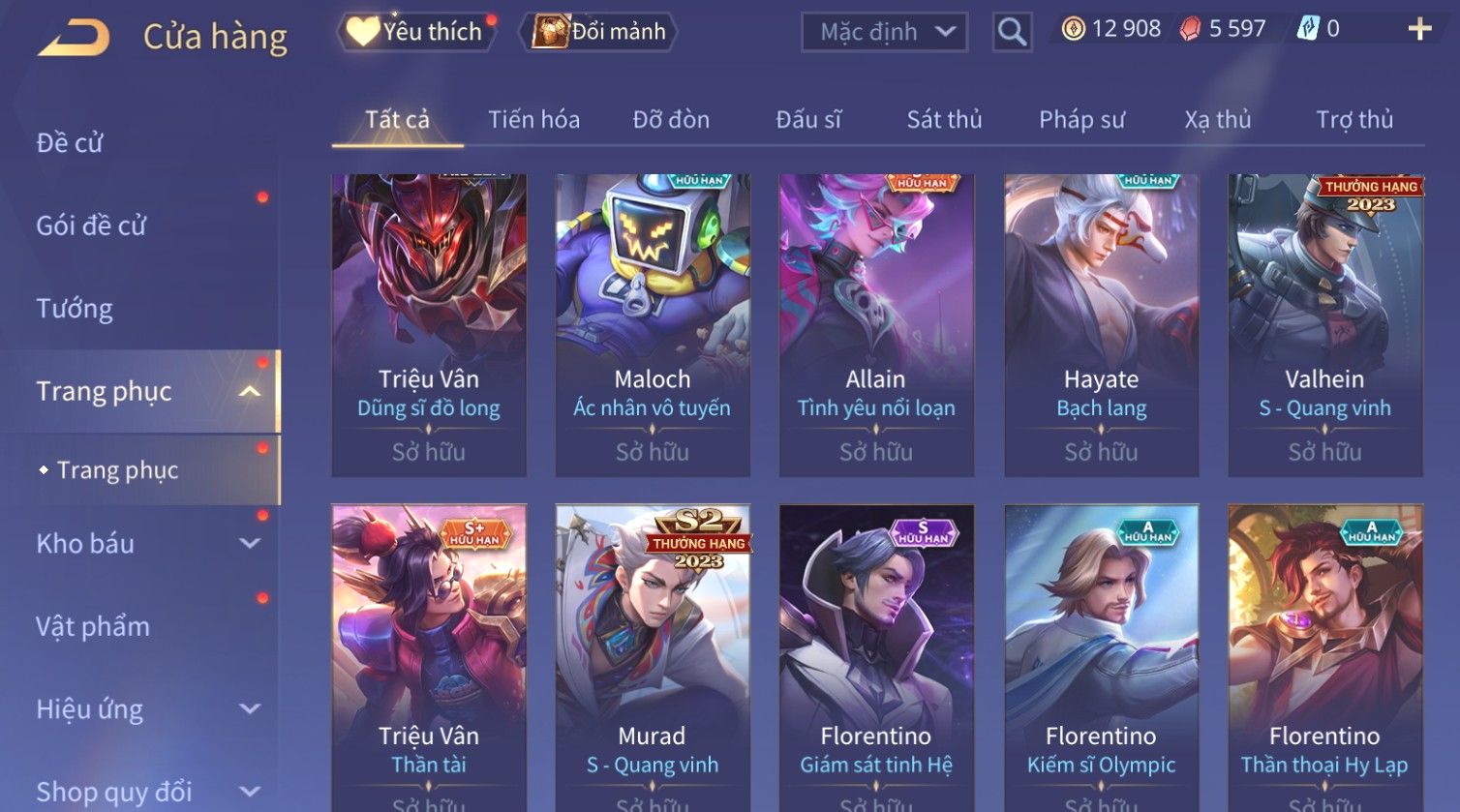
Task: Switch to the Sát thủ tab
Action: pos(944,120)
